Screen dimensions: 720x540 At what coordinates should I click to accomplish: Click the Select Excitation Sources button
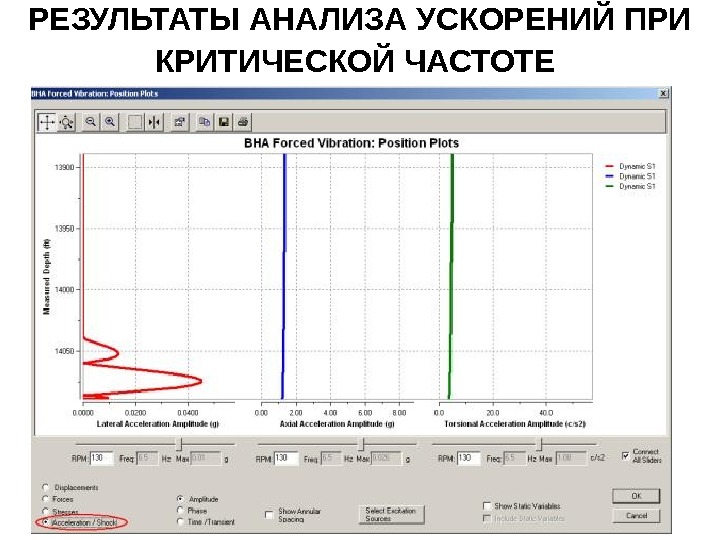[391, 514]
